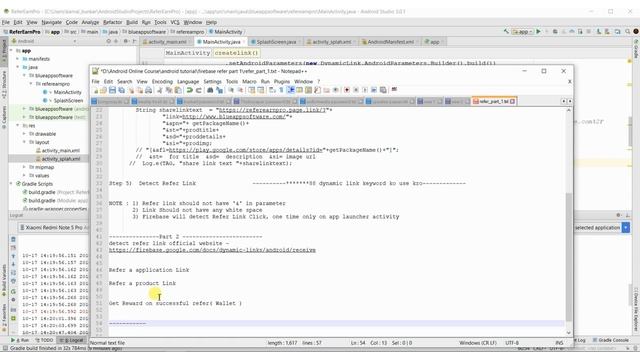
Task: Open the referearnpro.page.link URL in Notepad++
Action: coord(273,110)
